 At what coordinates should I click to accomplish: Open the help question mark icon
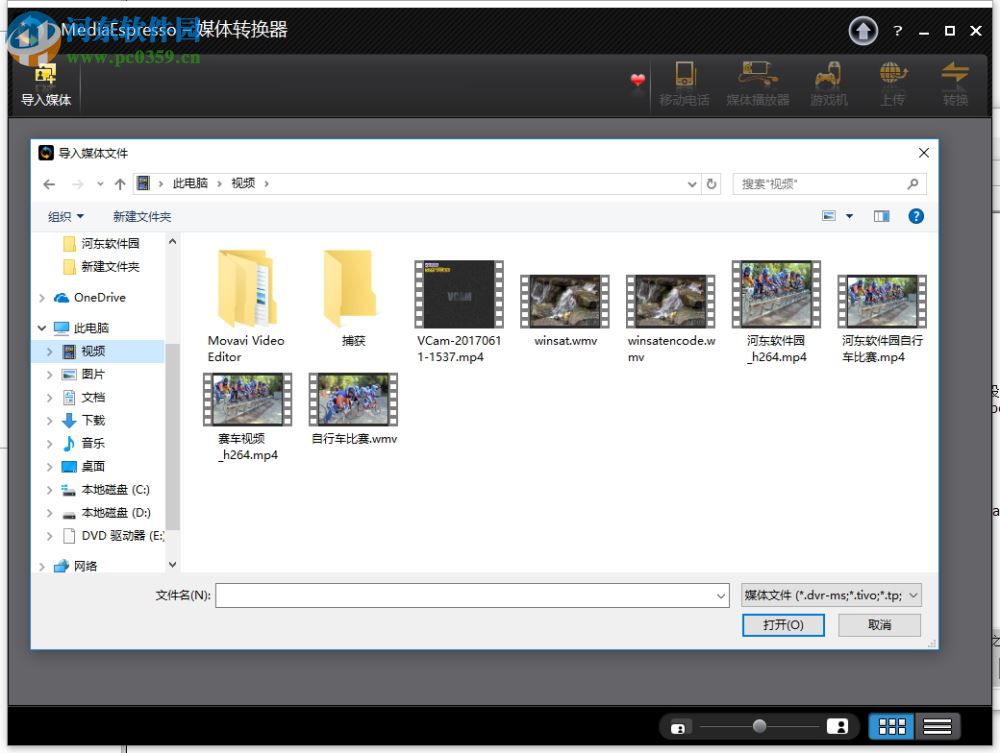pos(898,31)
